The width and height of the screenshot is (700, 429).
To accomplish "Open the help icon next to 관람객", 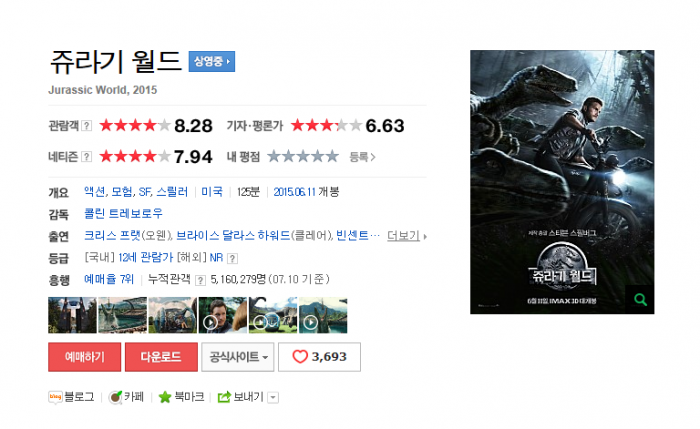I will (87, 126).
